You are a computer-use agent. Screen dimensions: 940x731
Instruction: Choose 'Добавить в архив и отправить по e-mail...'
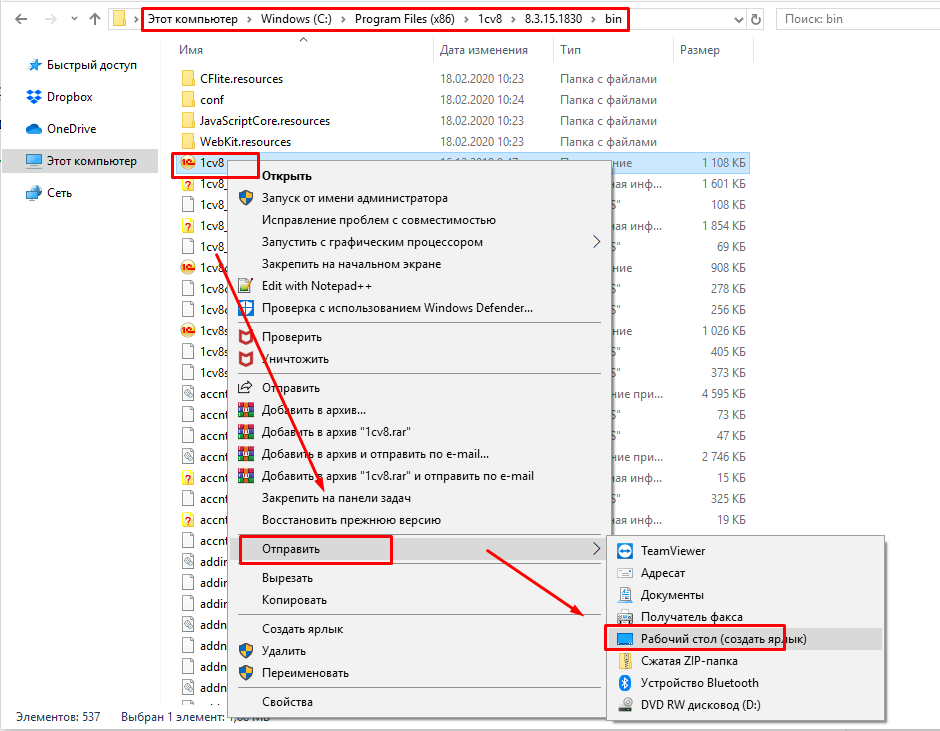375,454
